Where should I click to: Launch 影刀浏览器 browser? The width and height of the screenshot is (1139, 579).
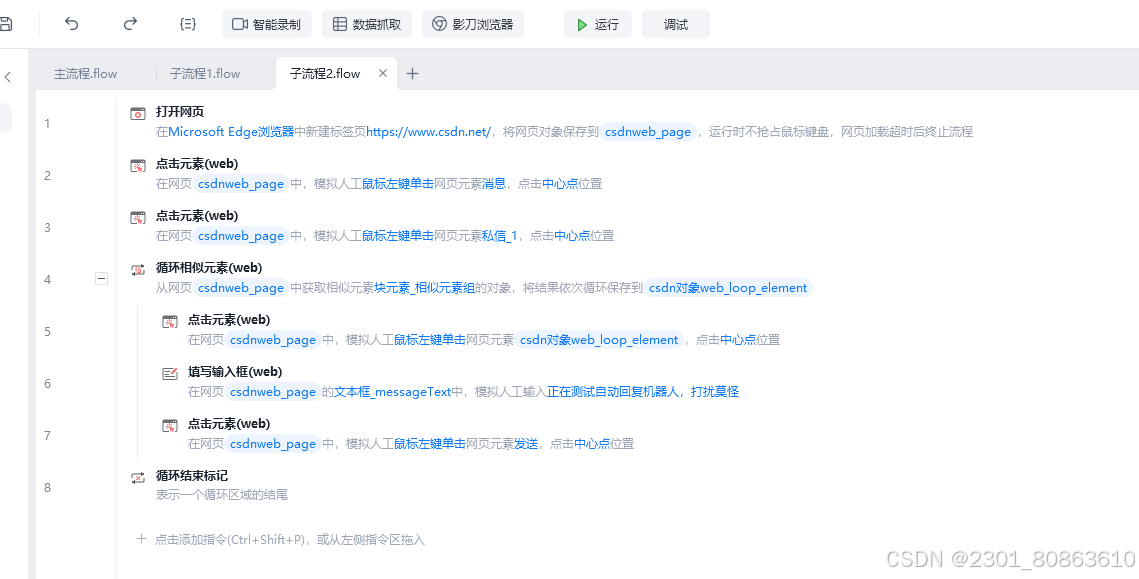[x=473, y=24]
